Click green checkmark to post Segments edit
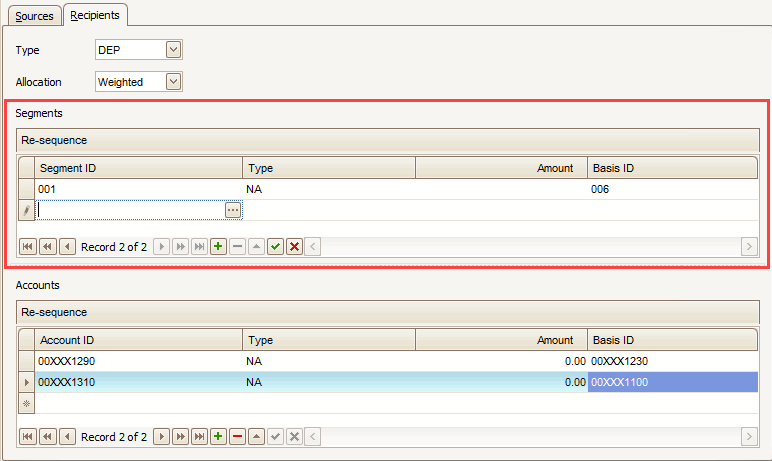This screenshot has width=772, height=461. [275, 247]
